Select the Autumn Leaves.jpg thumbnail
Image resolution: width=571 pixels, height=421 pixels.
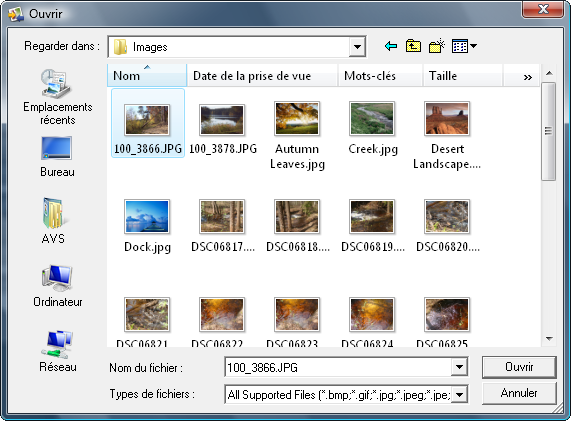tap(297, 135)
